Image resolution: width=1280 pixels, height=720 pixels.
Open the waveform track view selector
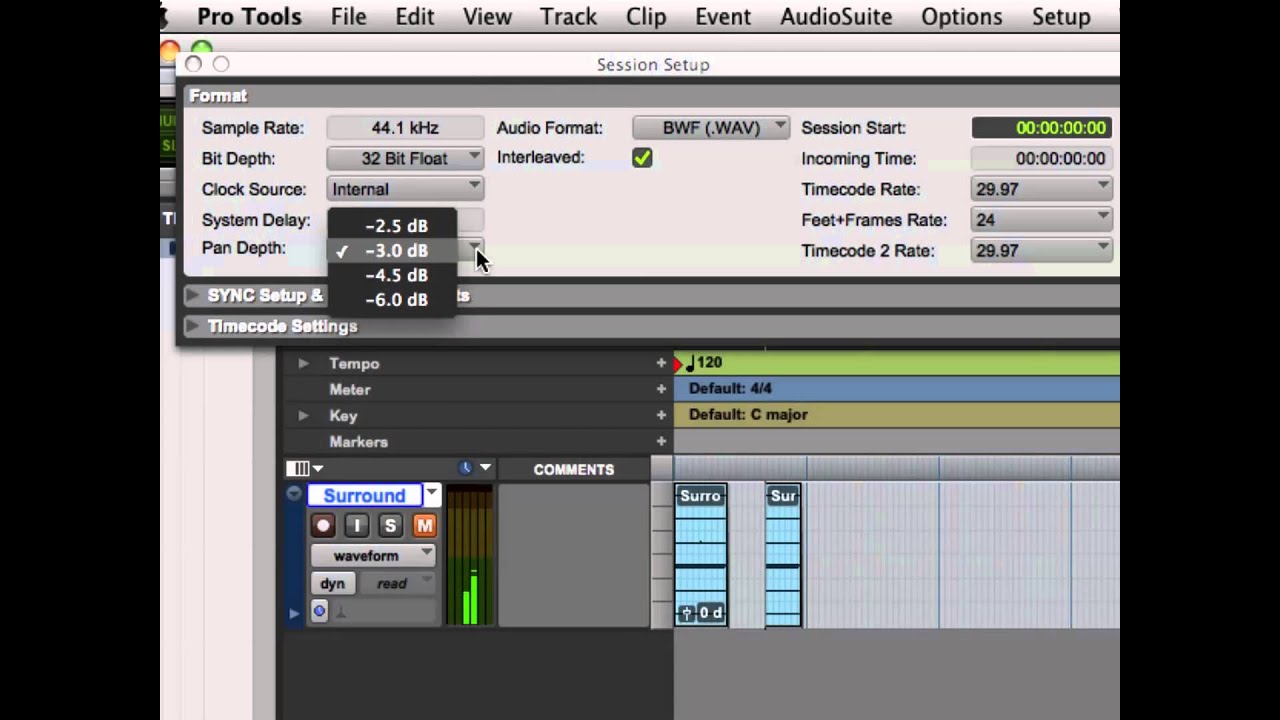(x=372, y=555)
